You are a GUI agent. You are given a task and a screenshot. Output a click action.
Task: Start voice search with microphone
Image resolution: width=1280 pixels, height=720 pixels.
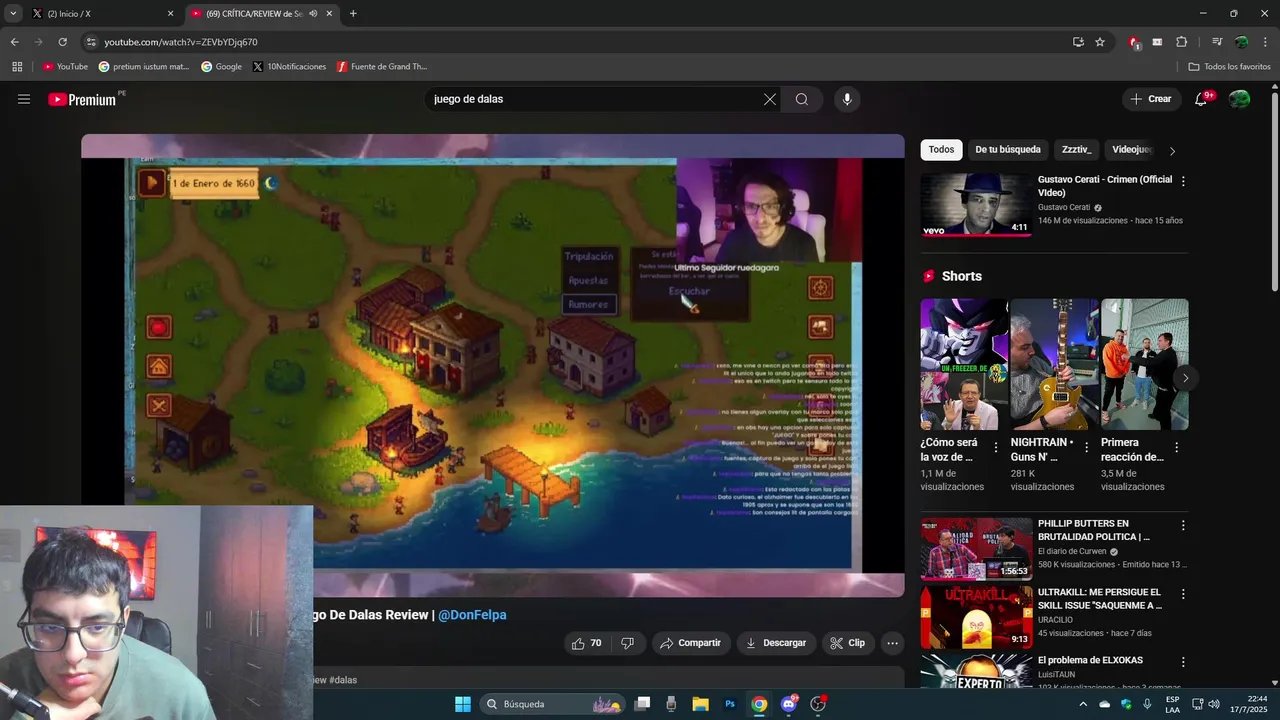(847, 99)
